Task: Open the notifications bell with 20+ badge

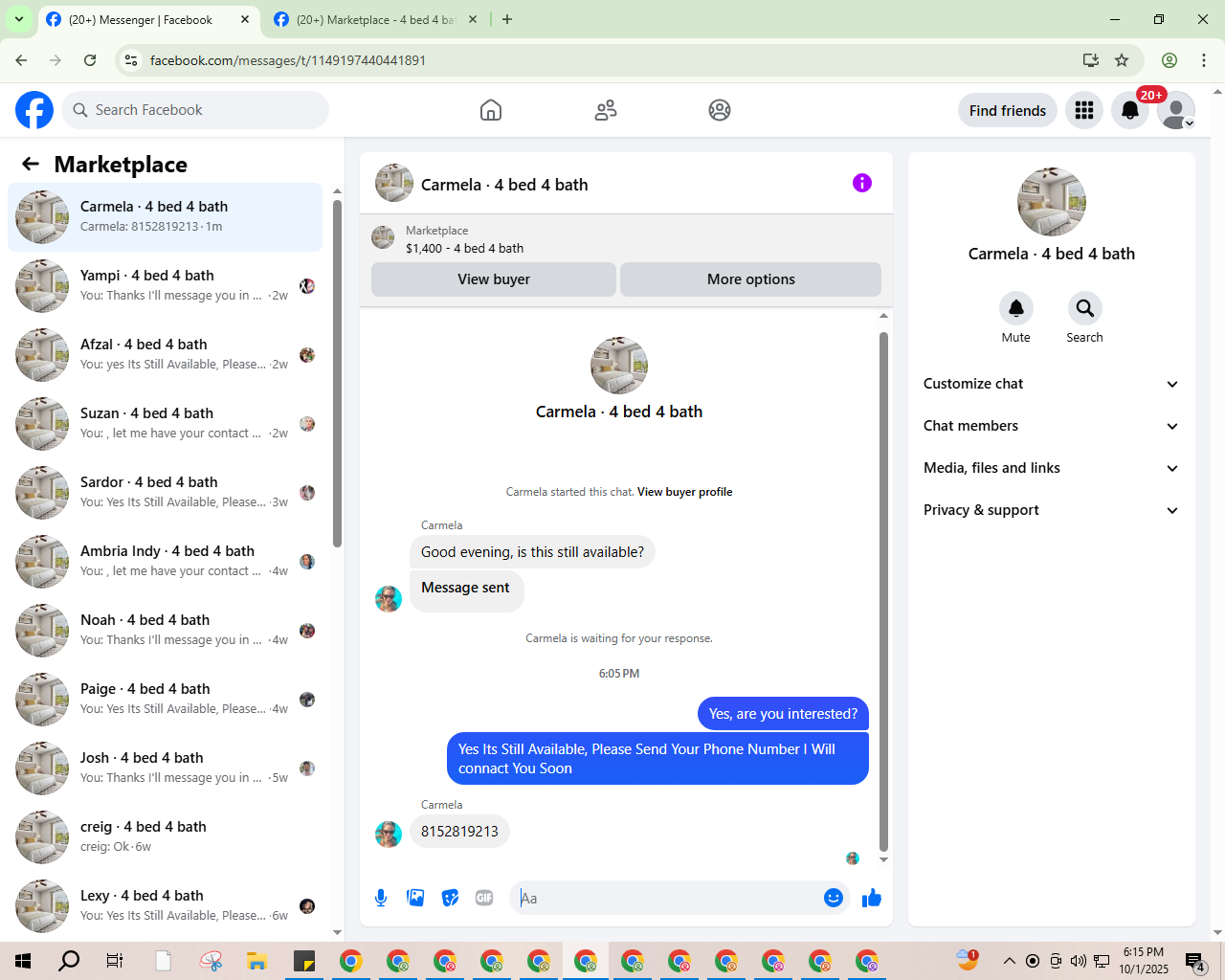Action: (1130, 110)
